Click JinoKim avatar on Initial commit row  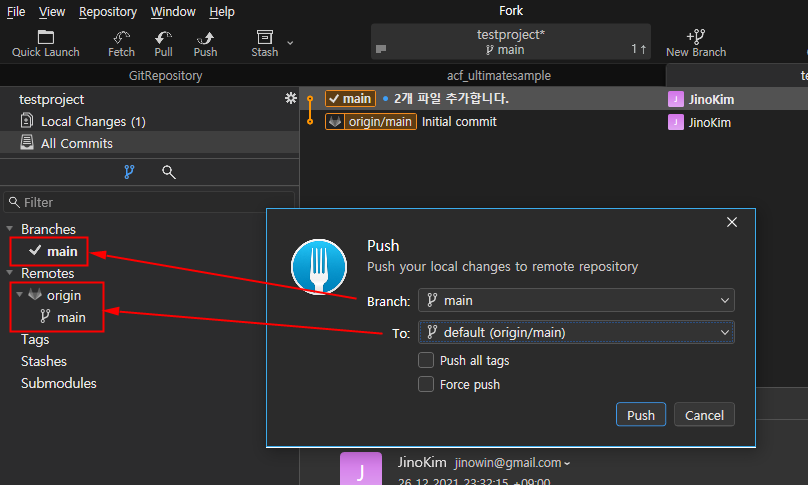coord(676,122)
